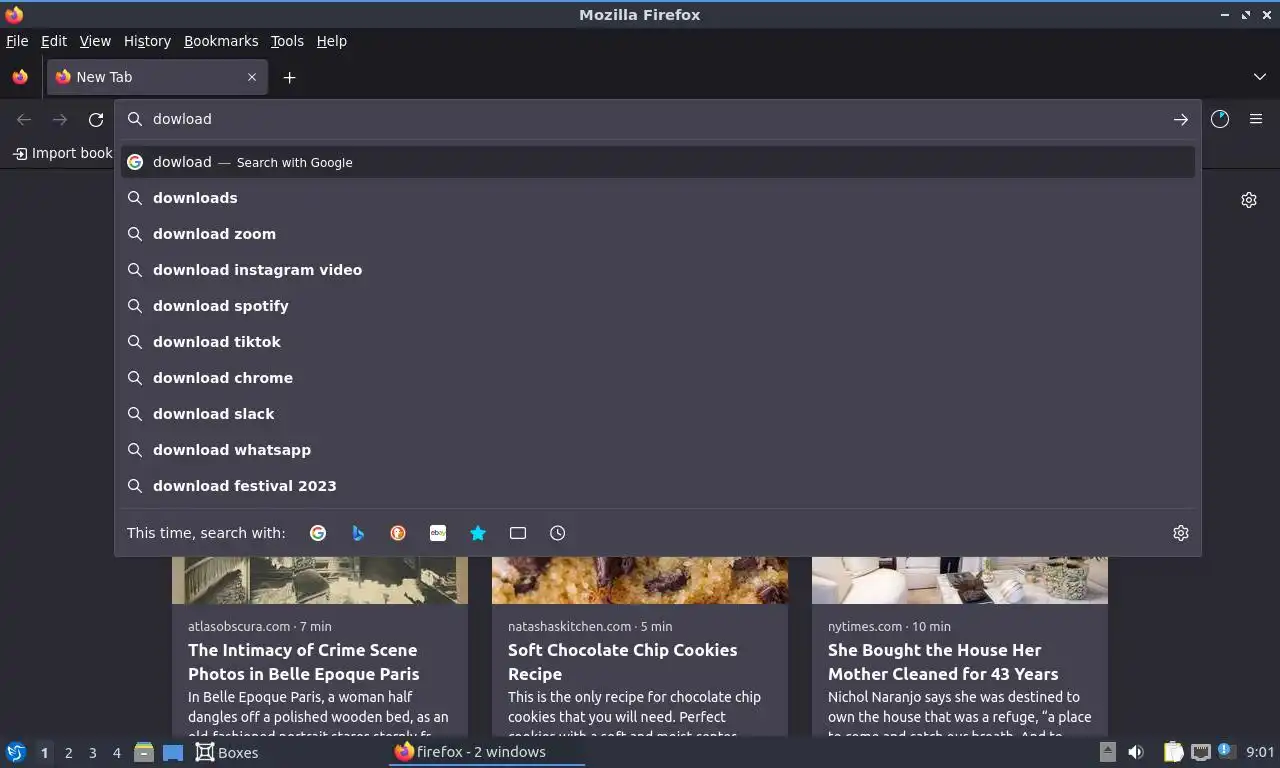The width and height of the screenshot is (1280, 768).
Task: Expand the list all tabs chevron
Action: click(1260, 77)
